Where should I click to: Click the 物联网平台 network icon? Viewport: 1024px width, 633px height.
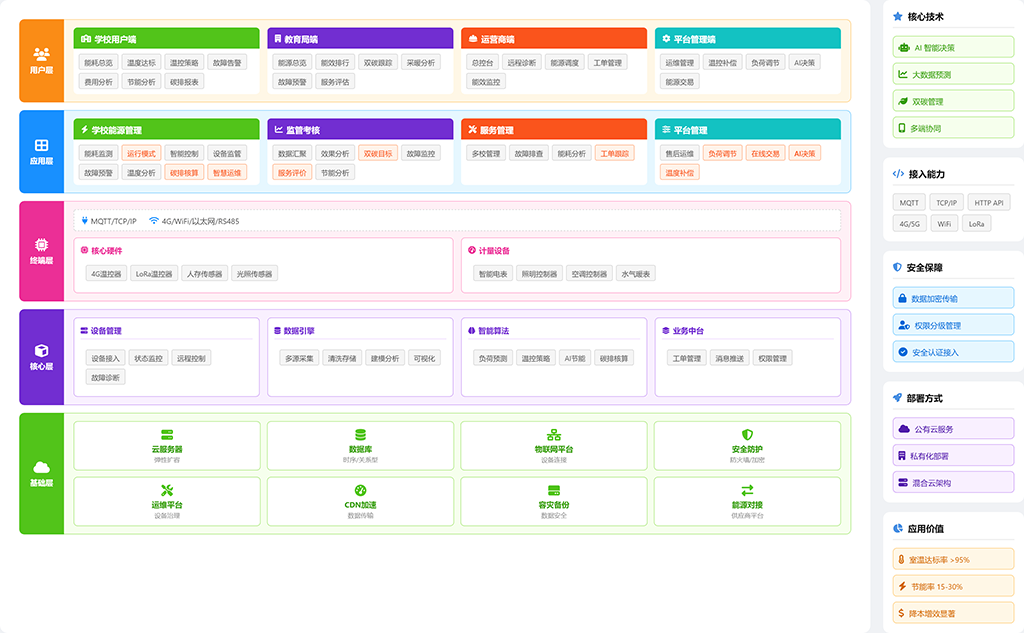click(x=554, y=435)
